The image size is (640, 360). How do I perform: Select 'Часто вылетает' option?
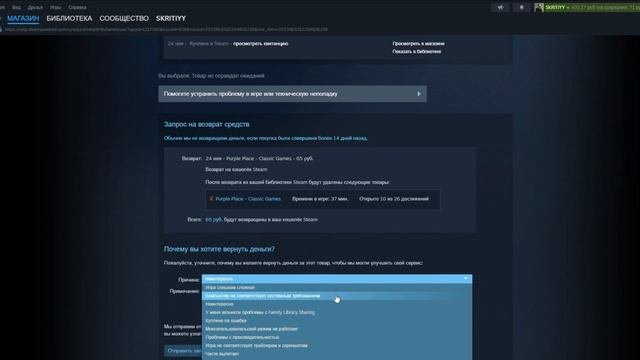click(x=337, y=354)
